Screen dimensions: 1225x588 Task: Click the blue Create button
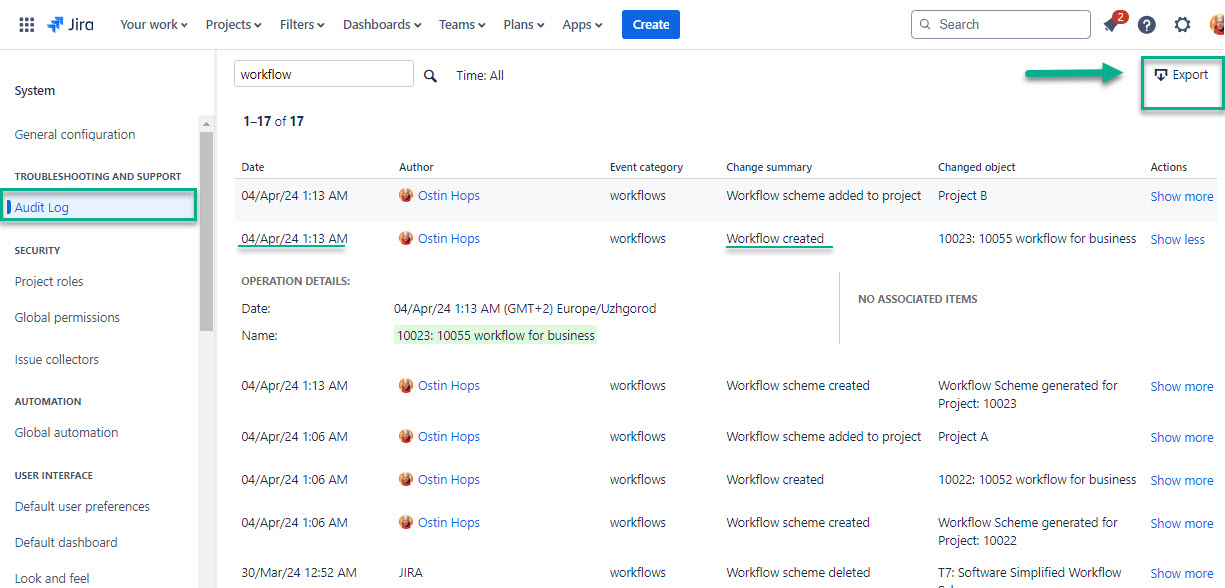(x=650, y=24)
